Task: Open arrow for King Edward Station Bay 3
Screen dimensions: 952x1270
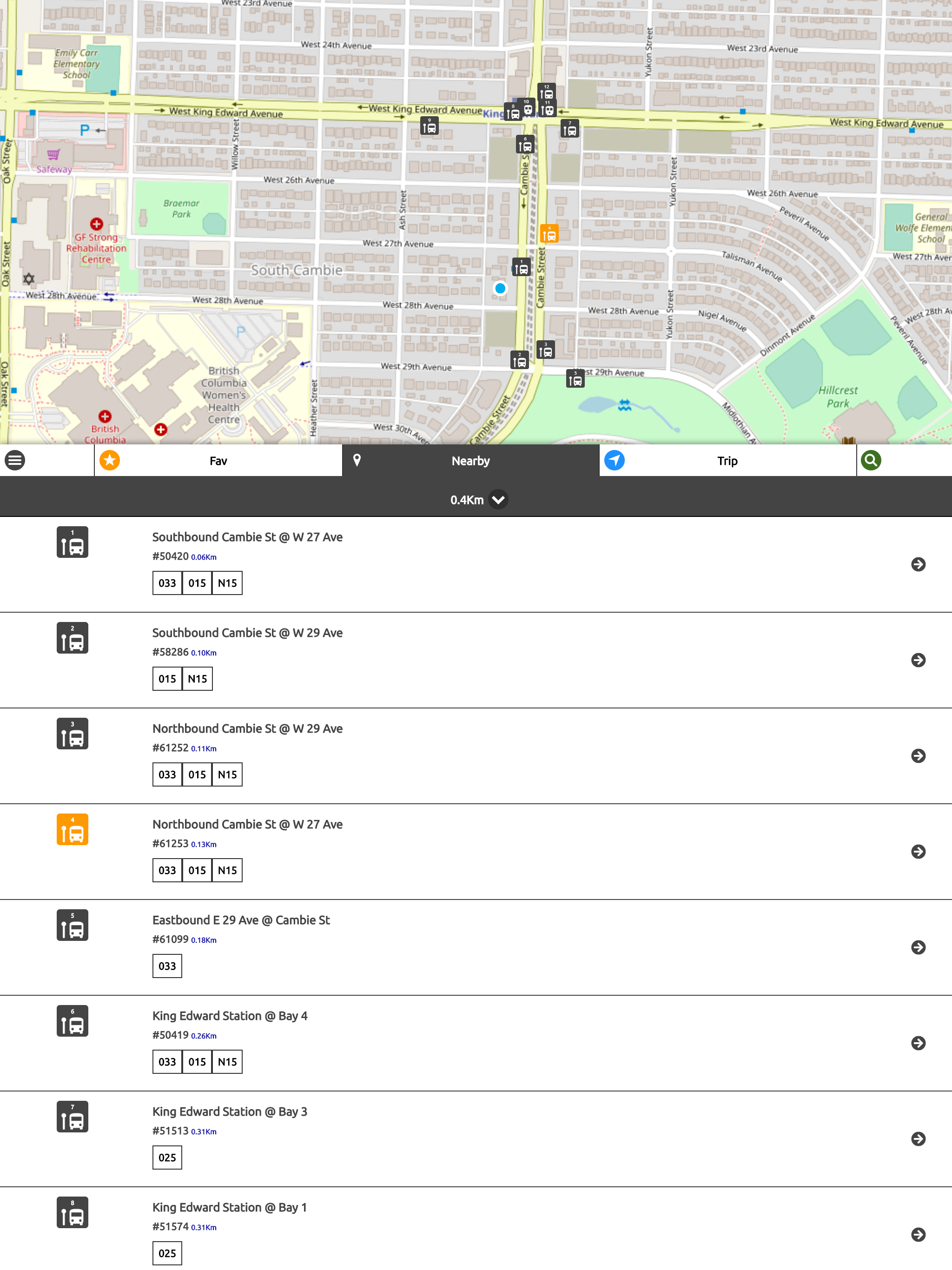Action: pyautogui.click(x=918, y=1139)
